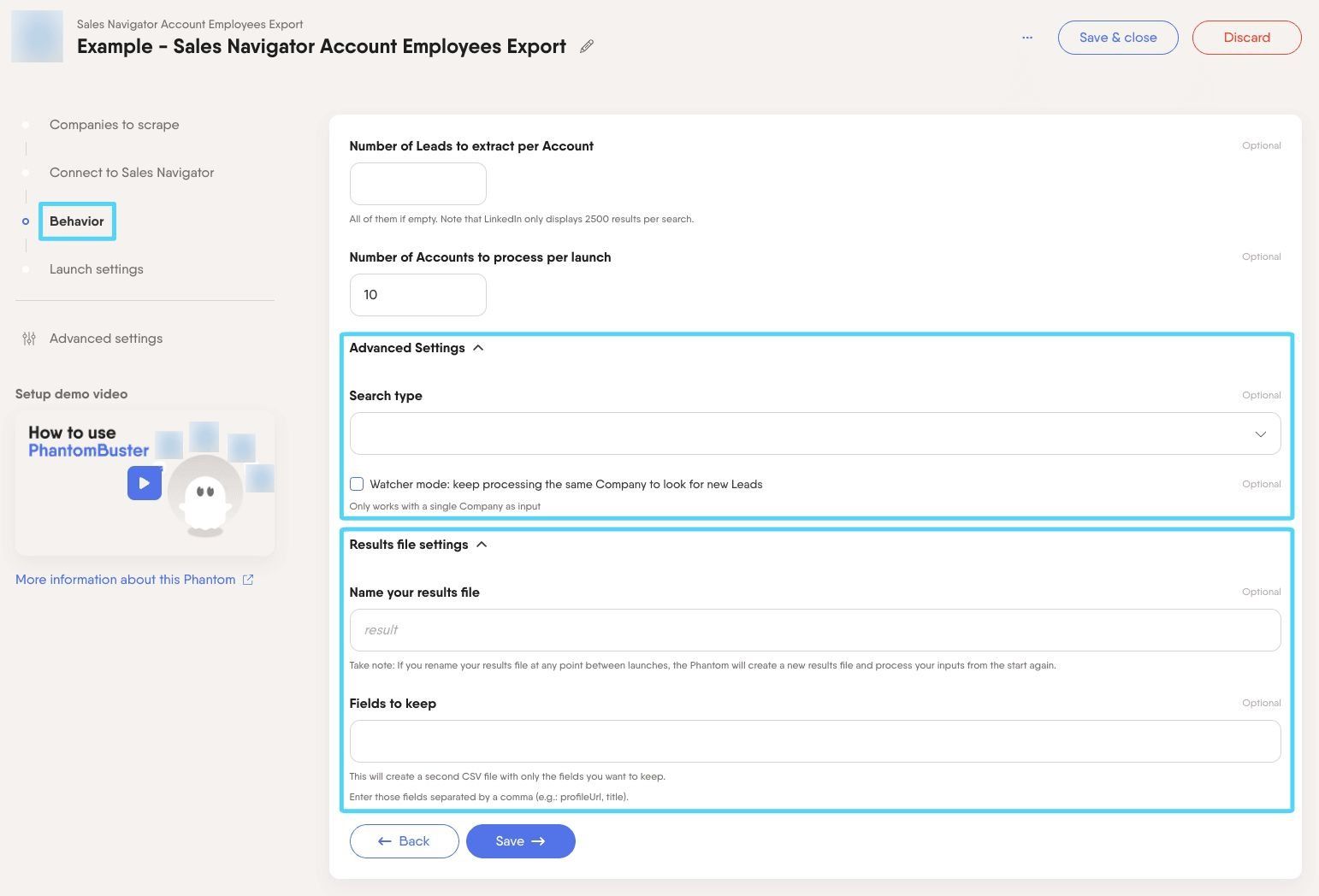The height and width of the screenshot is (896, 1319).
Task: Open the three-dots more options menu
Action: tap(1027, 38)
